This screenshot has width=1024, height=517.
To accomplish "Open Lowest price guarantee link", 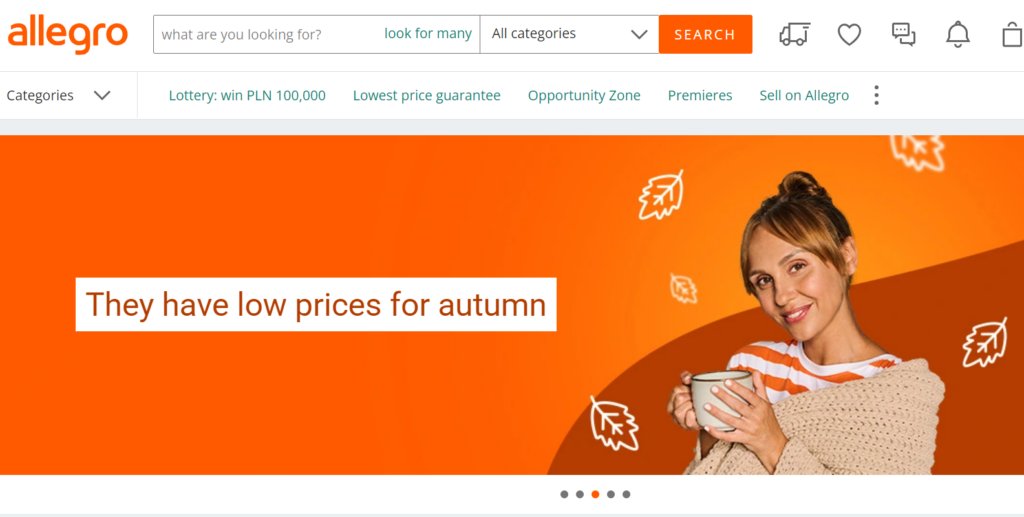I will [x=426, y=95].
